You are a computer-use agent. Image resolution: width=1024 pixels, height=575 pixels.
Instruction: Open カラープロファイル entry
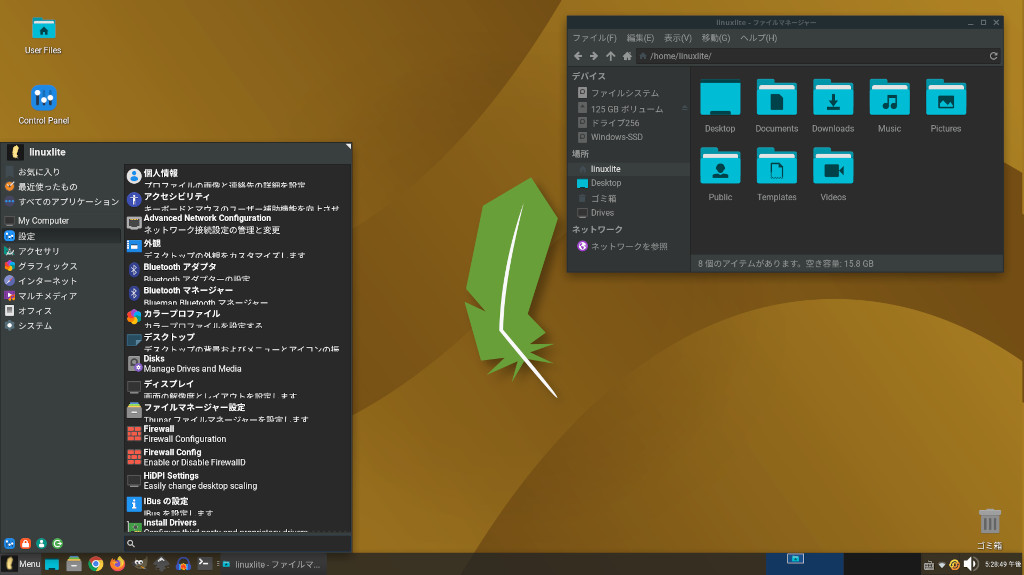click(238, 318)
